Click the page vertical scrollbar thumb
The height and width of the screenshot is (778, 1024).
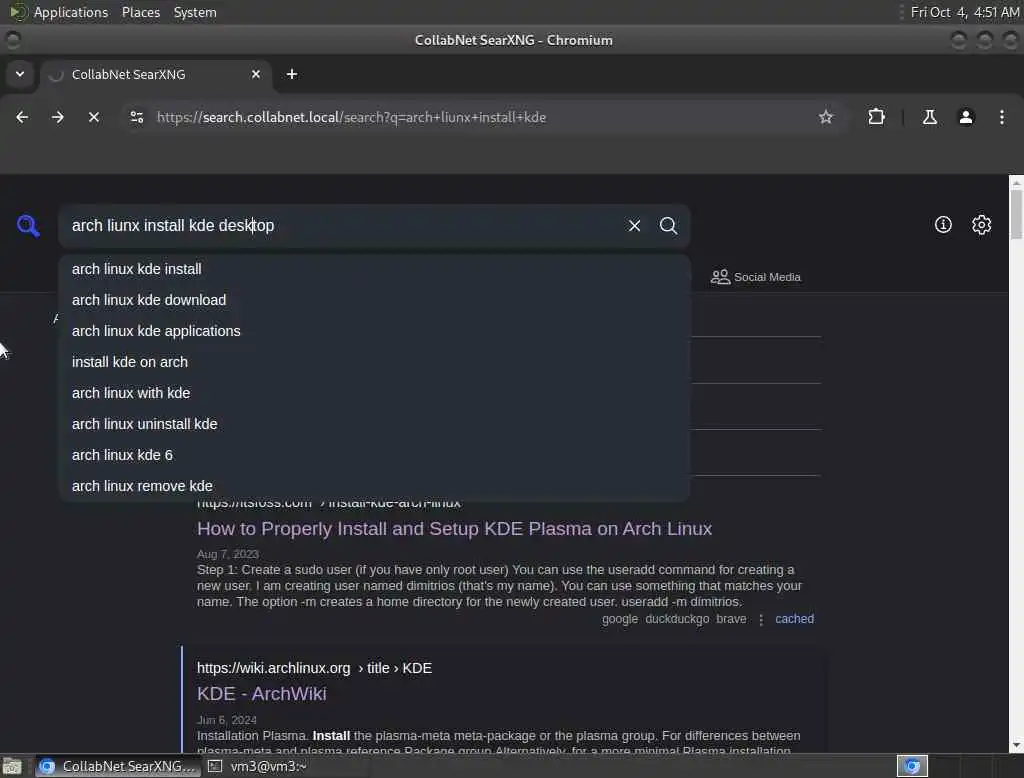[x=1016, y=214]
